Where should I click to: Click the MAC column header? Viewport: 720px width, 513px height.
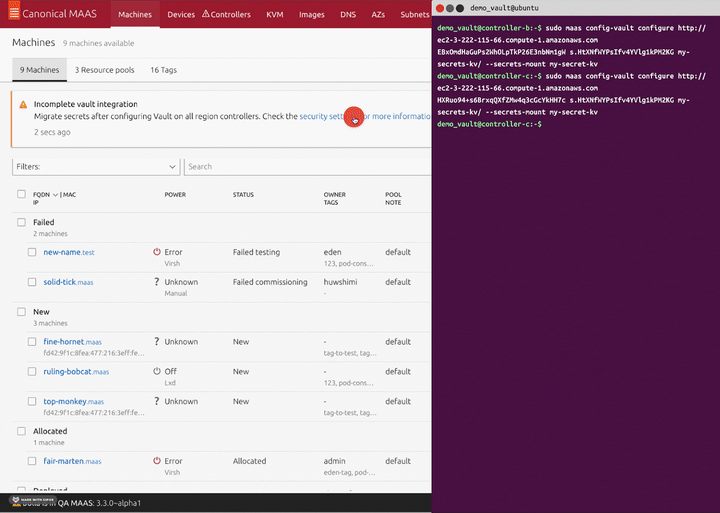point(69,195)
